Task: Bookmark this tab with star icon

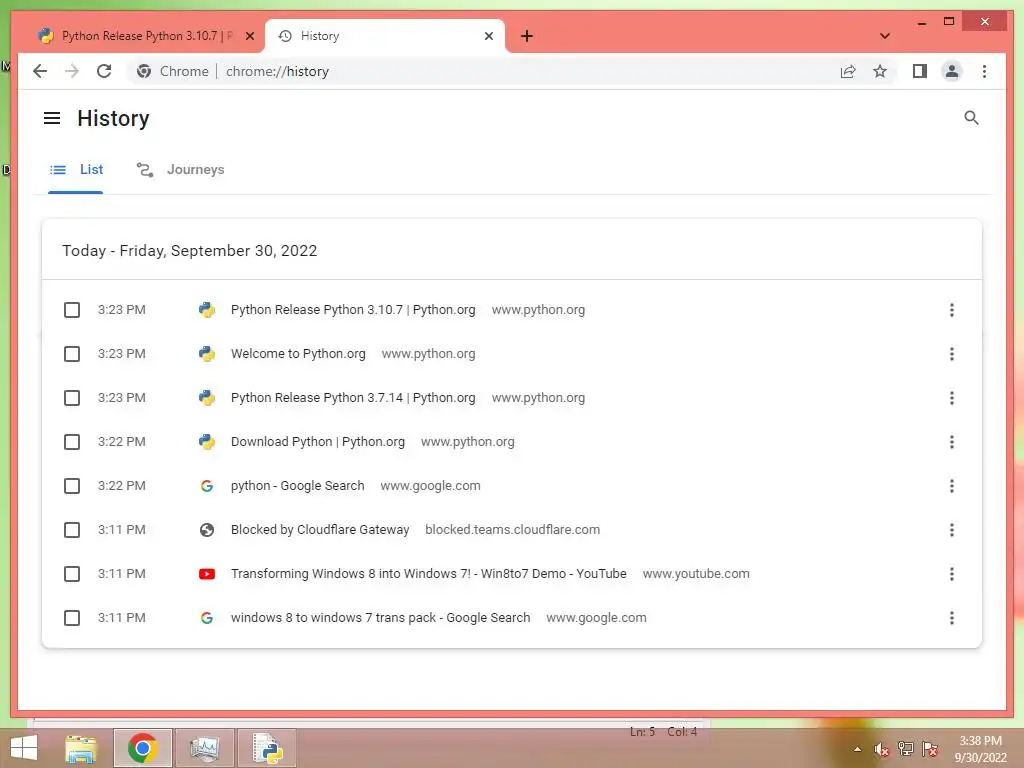Action: [880, 71]
